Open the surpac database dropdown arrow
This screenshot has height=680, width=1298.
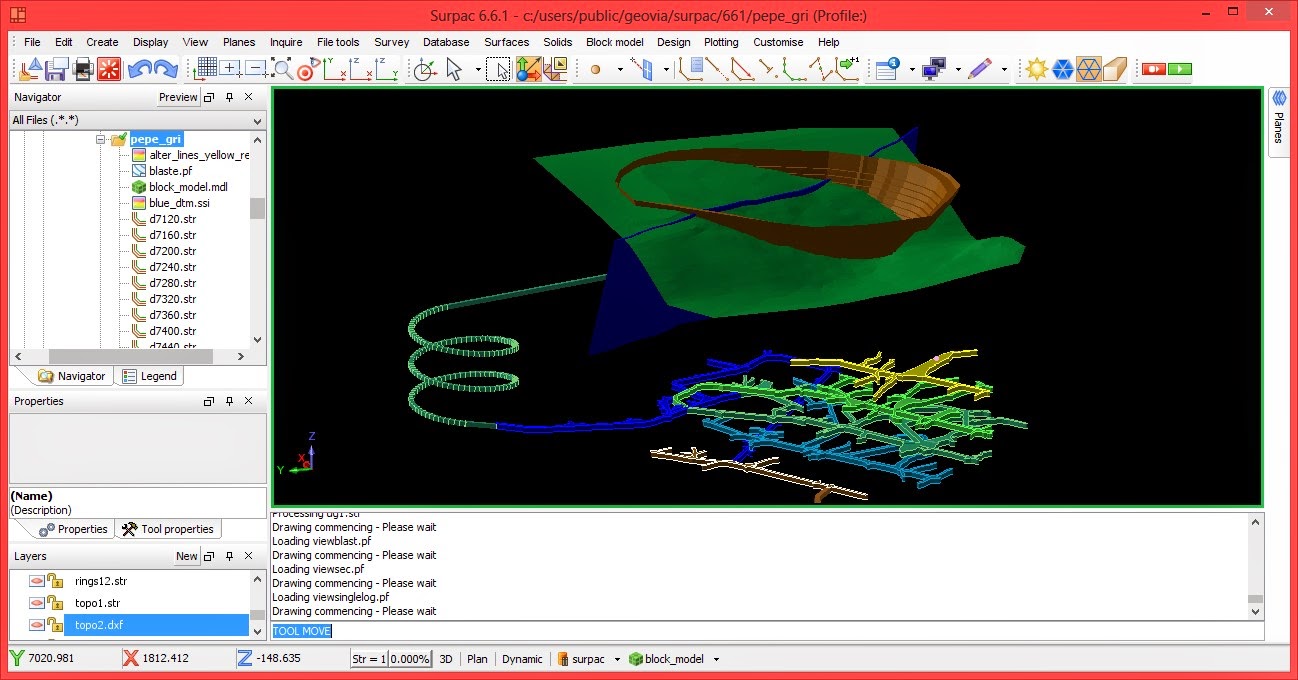pyautogui.click(x=617, y=659)
